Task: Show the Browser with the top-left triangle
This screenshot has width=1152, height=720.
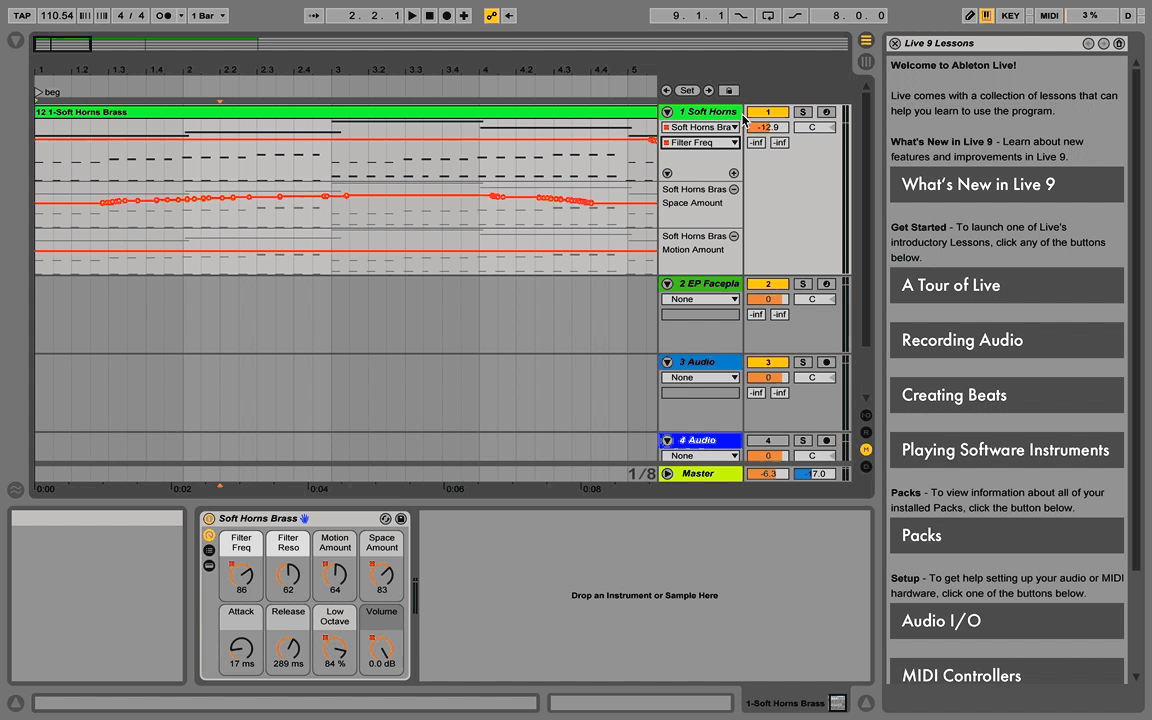Action: click(x=15, y=41)
